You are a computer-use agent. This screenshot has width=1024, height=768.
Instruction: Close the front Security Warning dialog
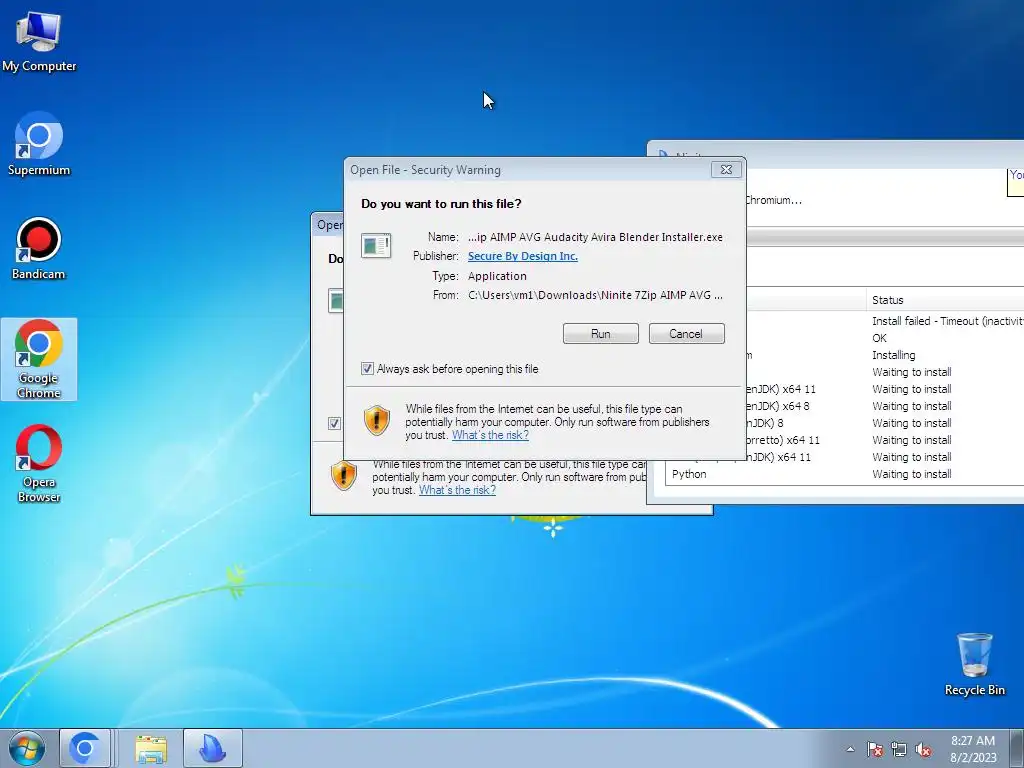coord(726,170)
